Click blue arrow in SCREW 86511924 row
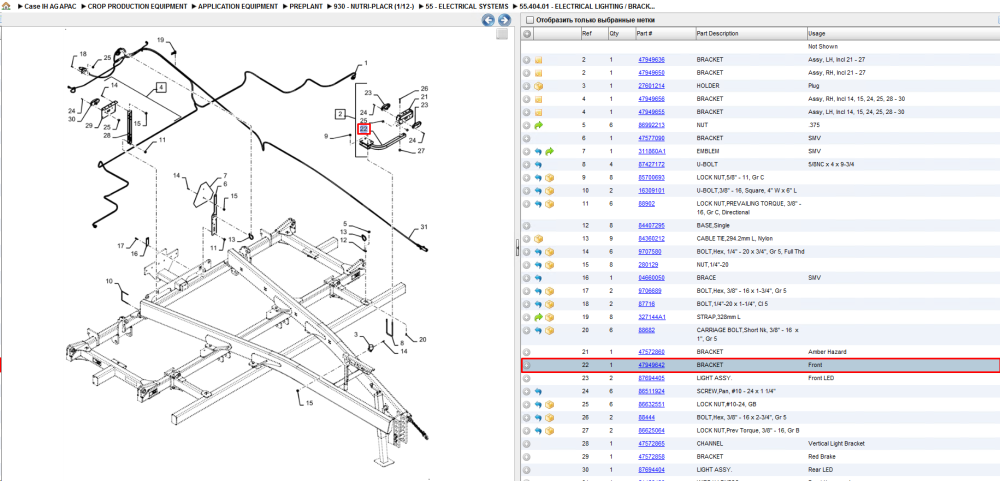 point(538,391)
